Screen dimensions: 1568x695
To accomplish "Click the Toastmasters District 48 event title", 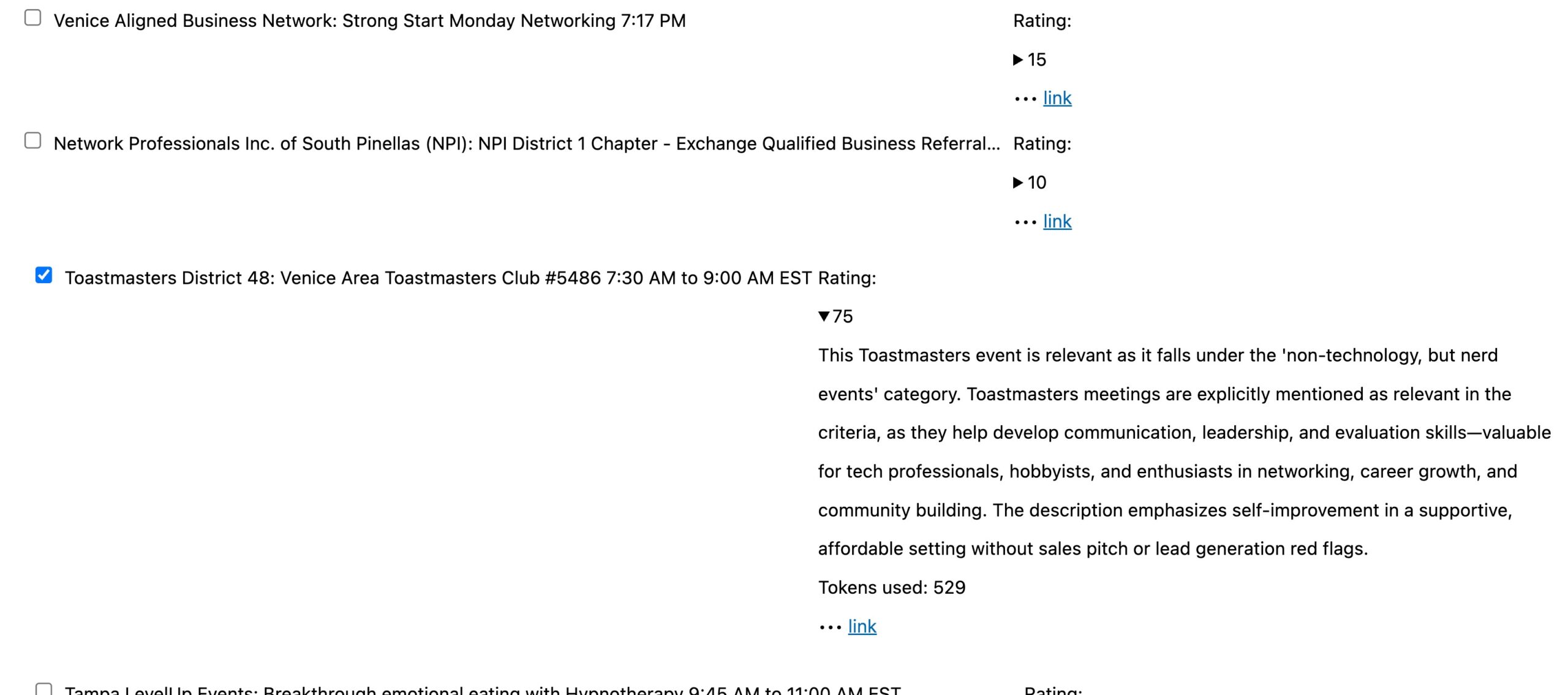I will [x=438, y=278].
